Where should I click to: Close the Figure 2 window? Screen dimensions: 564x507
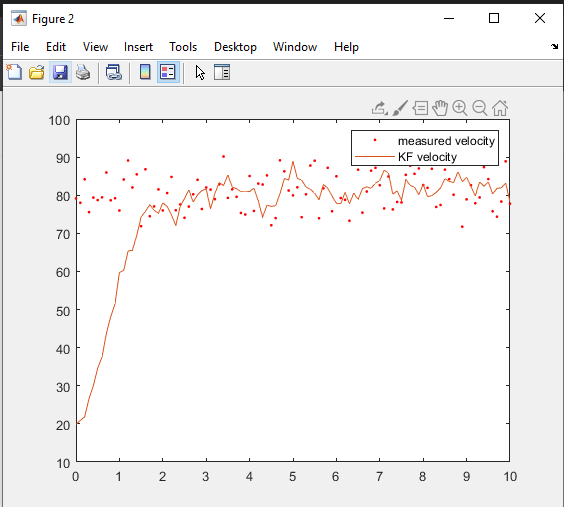[x=540, y=18]
